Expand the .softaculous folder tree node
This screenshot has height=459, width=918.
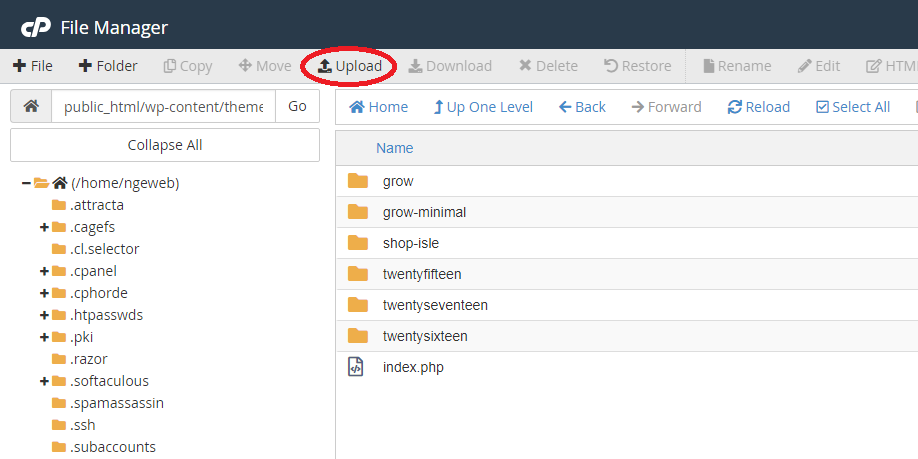coord(44,381)
